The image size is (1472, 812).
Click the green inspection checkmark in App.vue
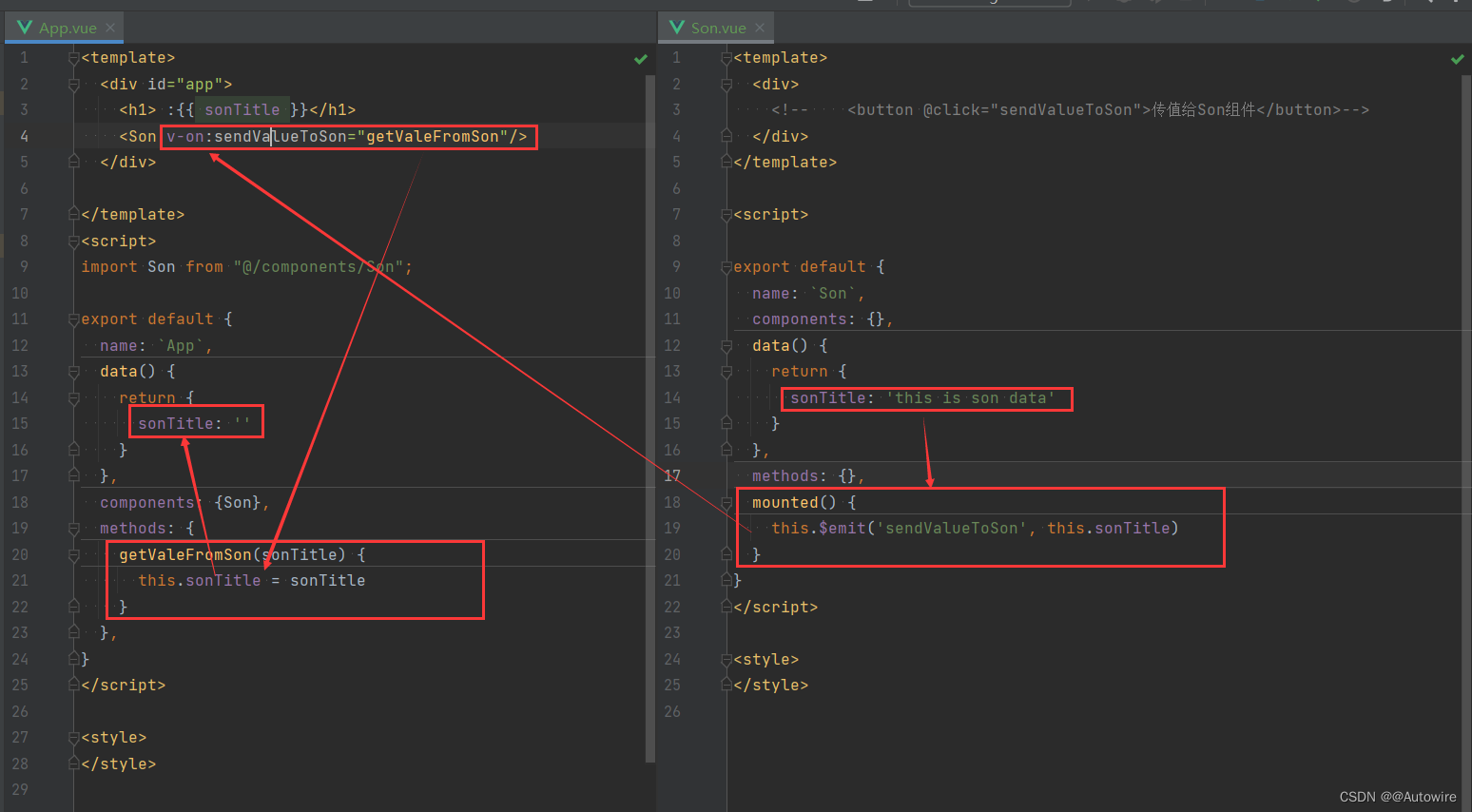tap(641, 59)
